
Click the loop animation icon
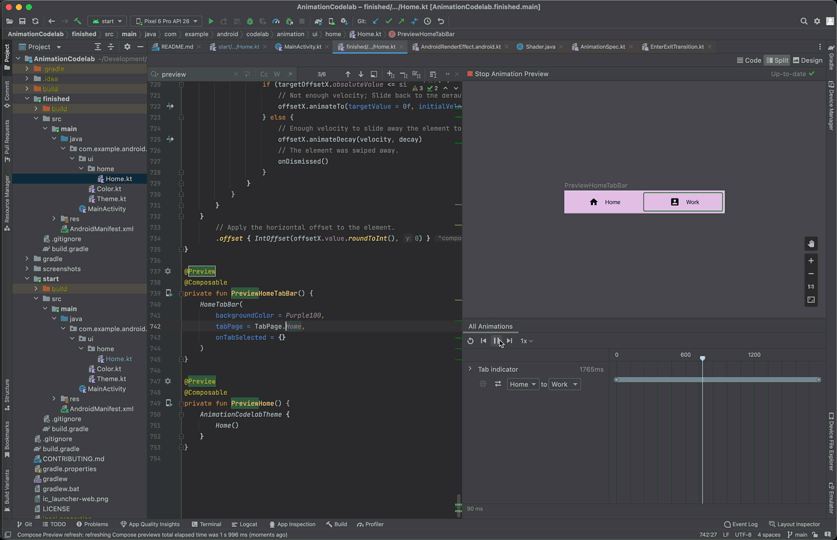click(x=470, y=341)
